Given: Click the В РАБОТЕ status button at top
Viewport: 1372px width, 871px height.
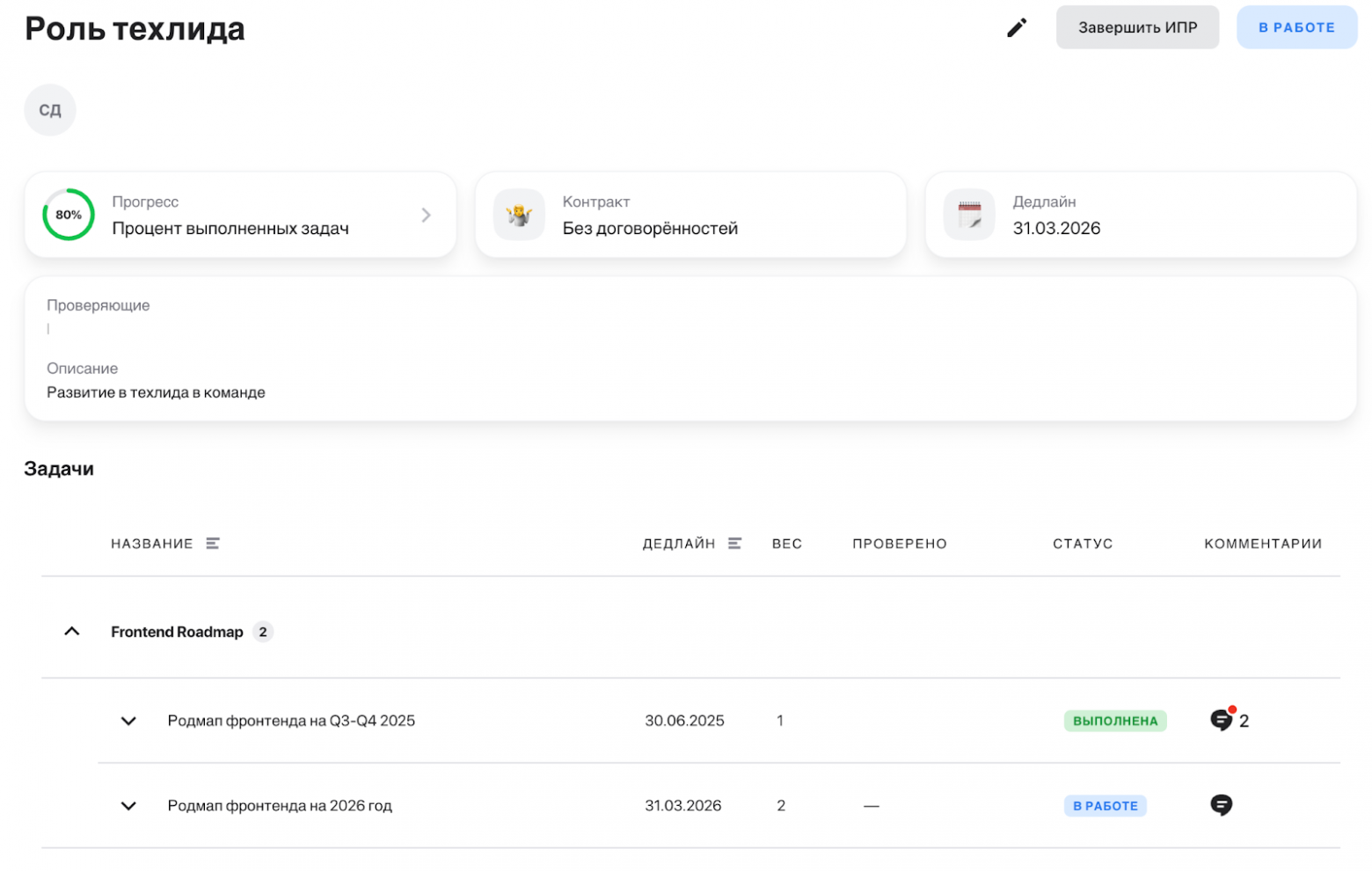Looking at the screenshot, I should point(1295,27).
